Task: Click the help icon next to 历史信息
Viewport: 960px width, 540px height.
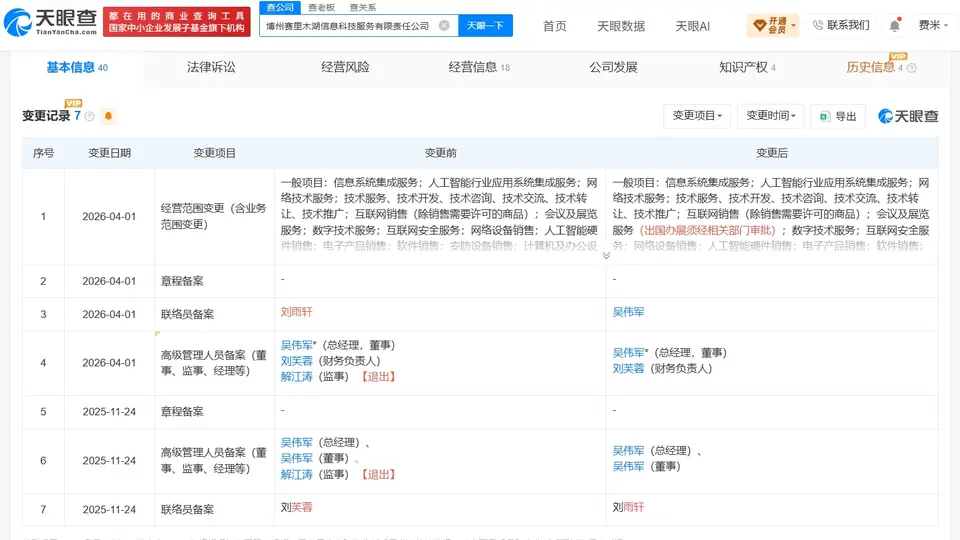Action: 912,68
